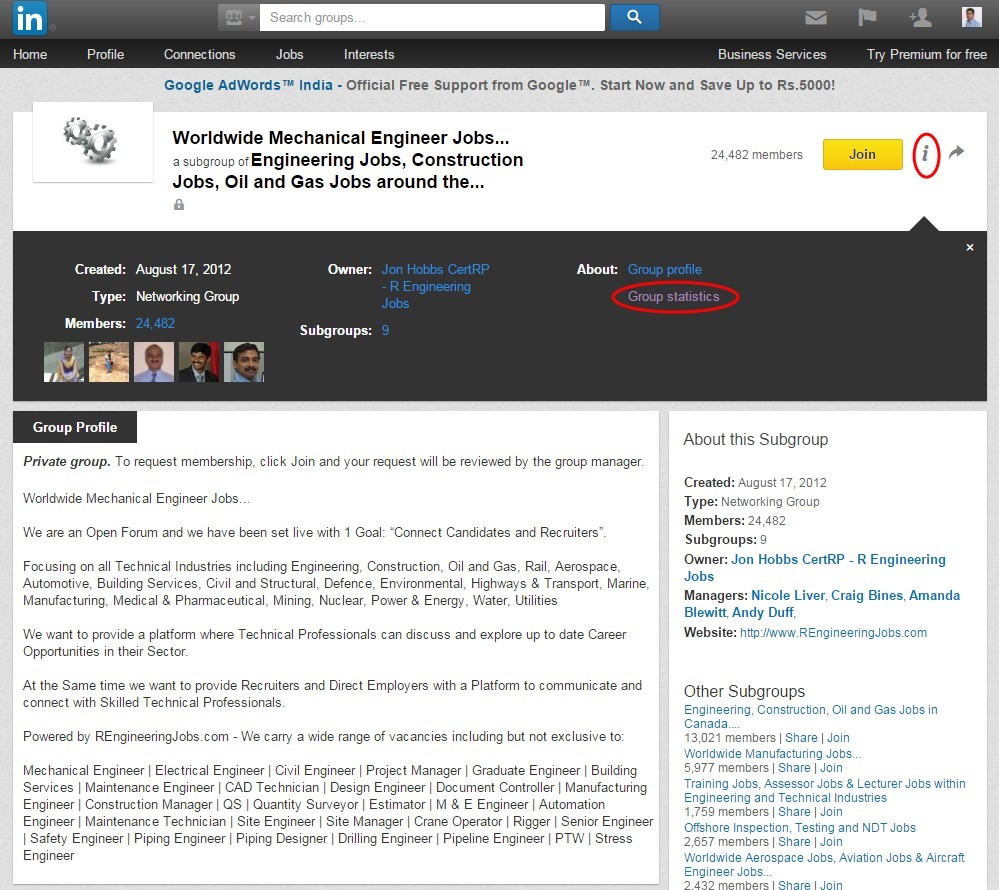
Task: Open sidebar owner Jon Hobbs CertRP link
Action: [815, 568]
